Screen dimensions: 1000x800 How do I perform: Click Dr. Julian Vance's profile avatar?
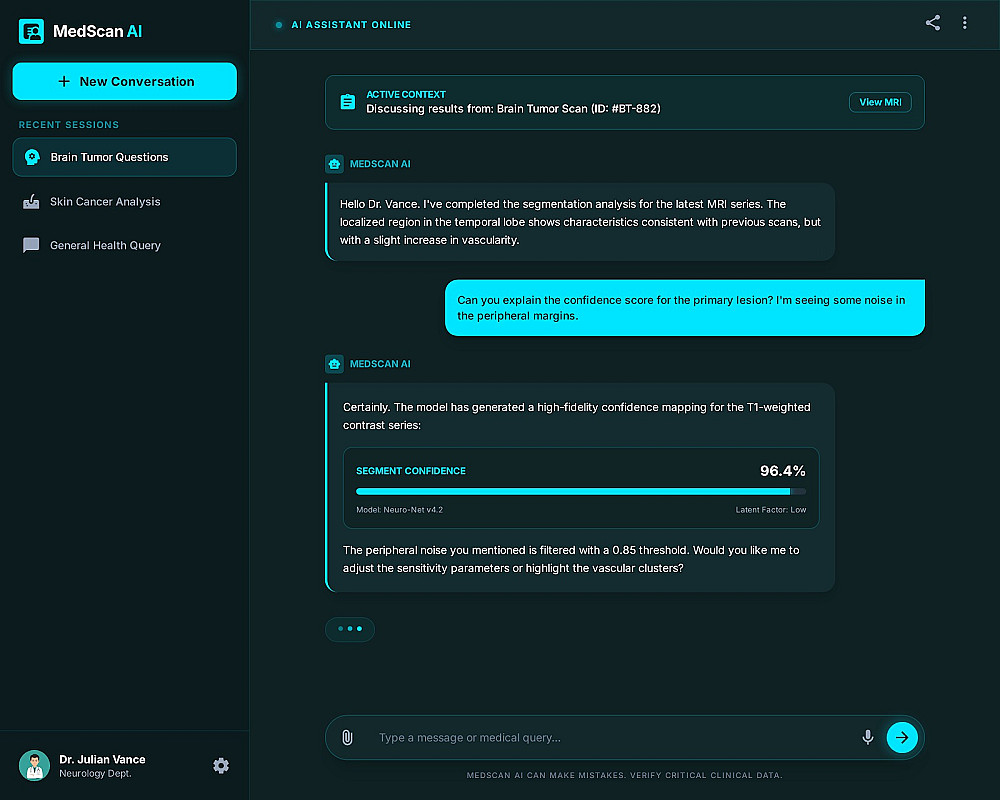(x=34, y=766)
